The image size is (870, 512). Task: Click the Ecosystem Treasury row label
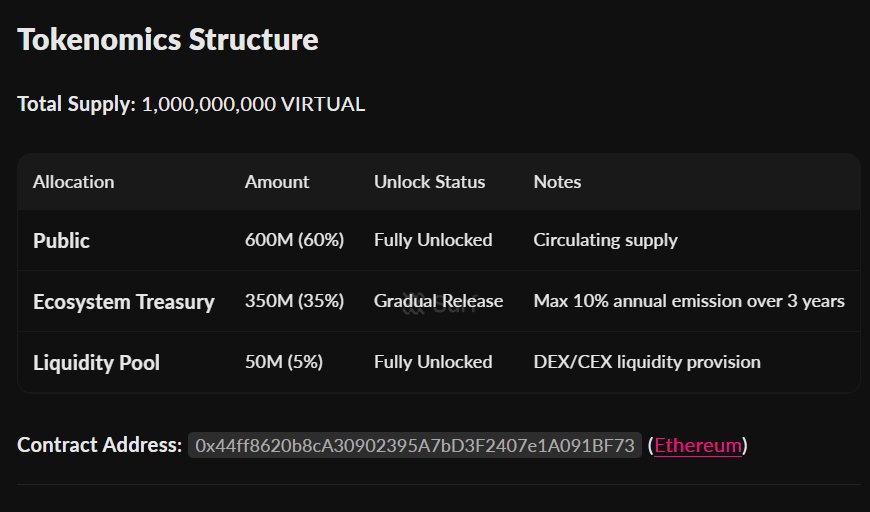124,302
